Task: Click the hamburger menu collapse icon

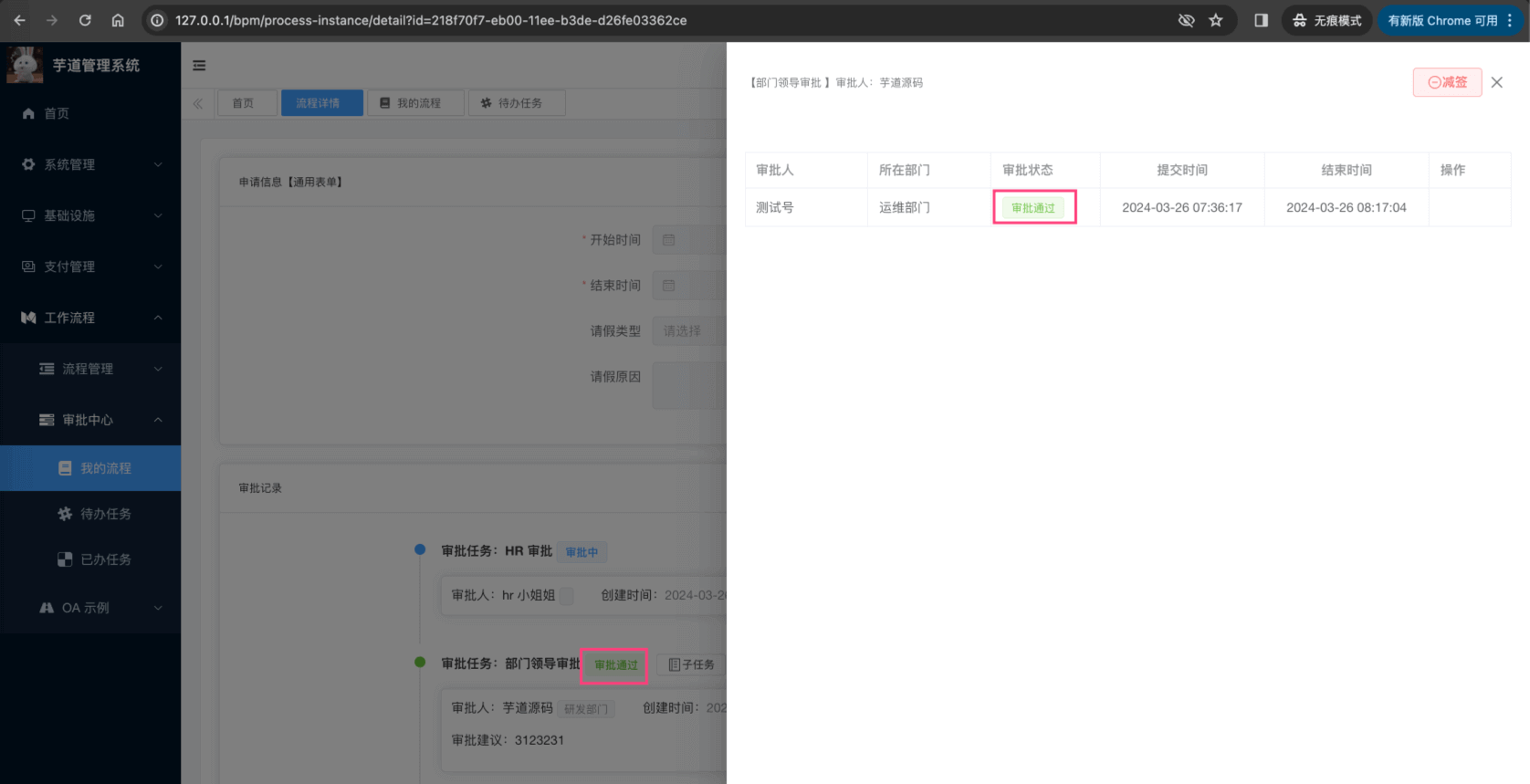Action: point(199,66)
